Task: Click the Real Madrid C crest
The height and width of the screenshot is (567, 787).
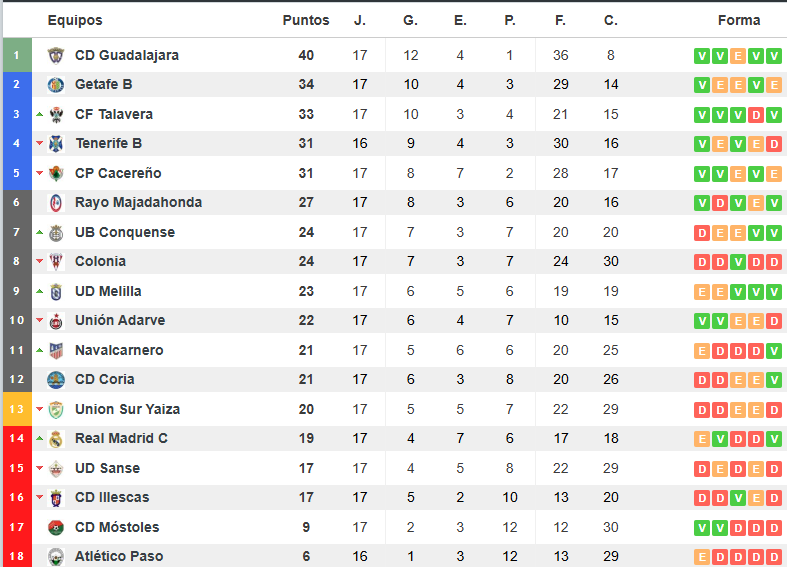Action: tap(56, 439)
